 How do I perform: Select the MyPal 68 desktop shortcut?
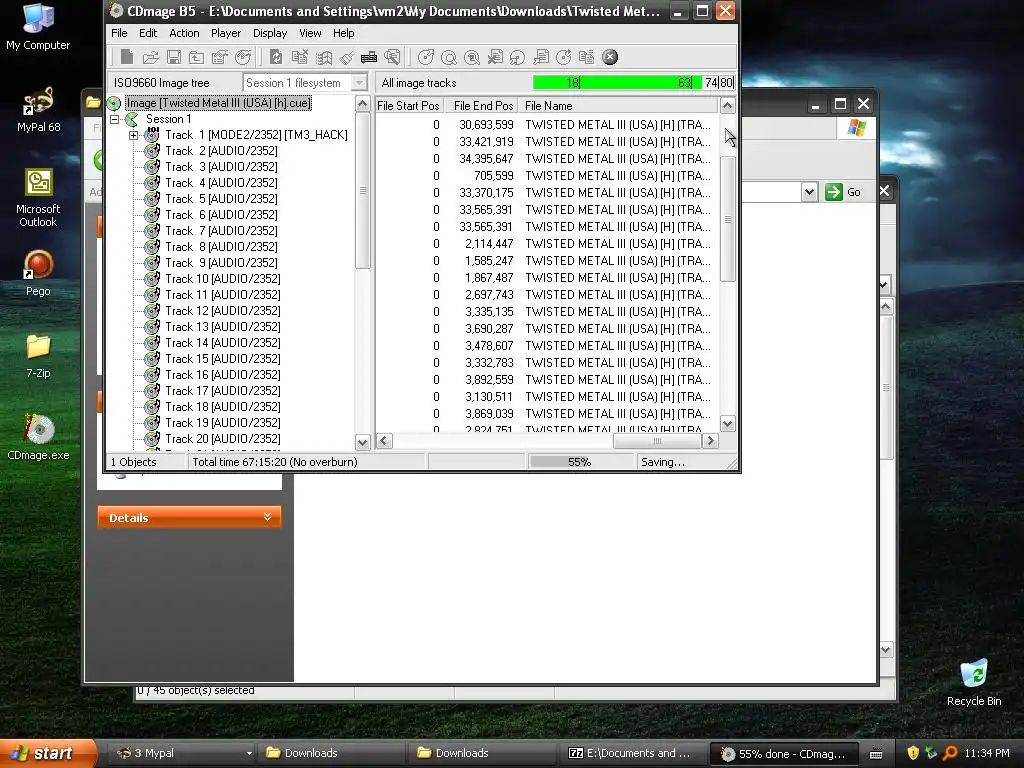[38, 109]
